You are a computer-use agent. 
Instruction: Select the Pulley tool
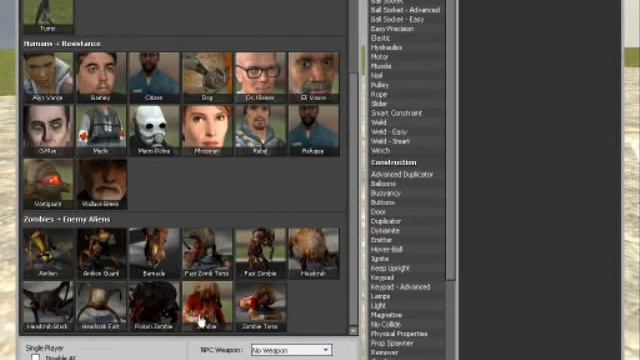point(380,85)
